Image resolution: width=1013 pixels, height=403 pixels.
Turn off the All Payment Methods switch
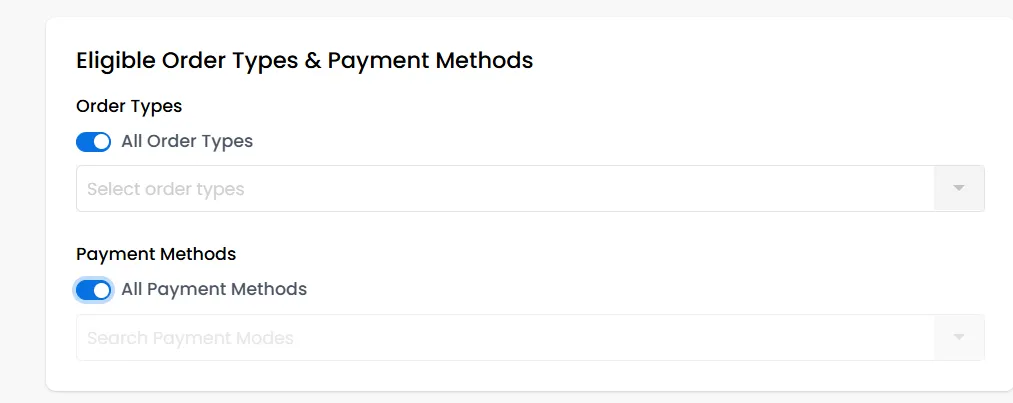pos(94,290)
